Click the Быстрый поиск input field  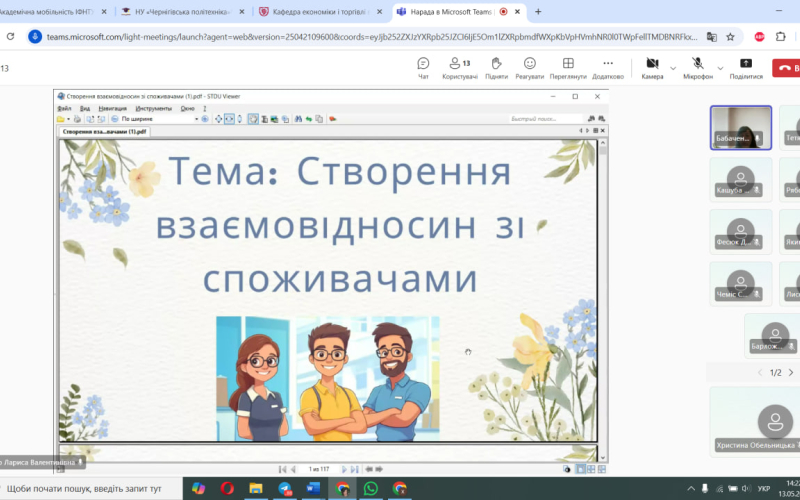pyautogui.click(x=545, y=118)
